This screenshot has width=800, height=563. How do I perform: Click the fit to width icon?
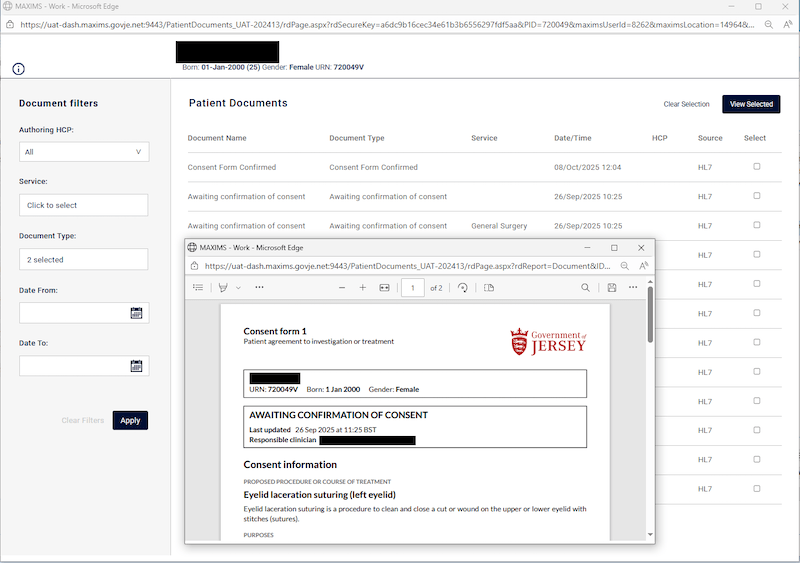(384, 288)
